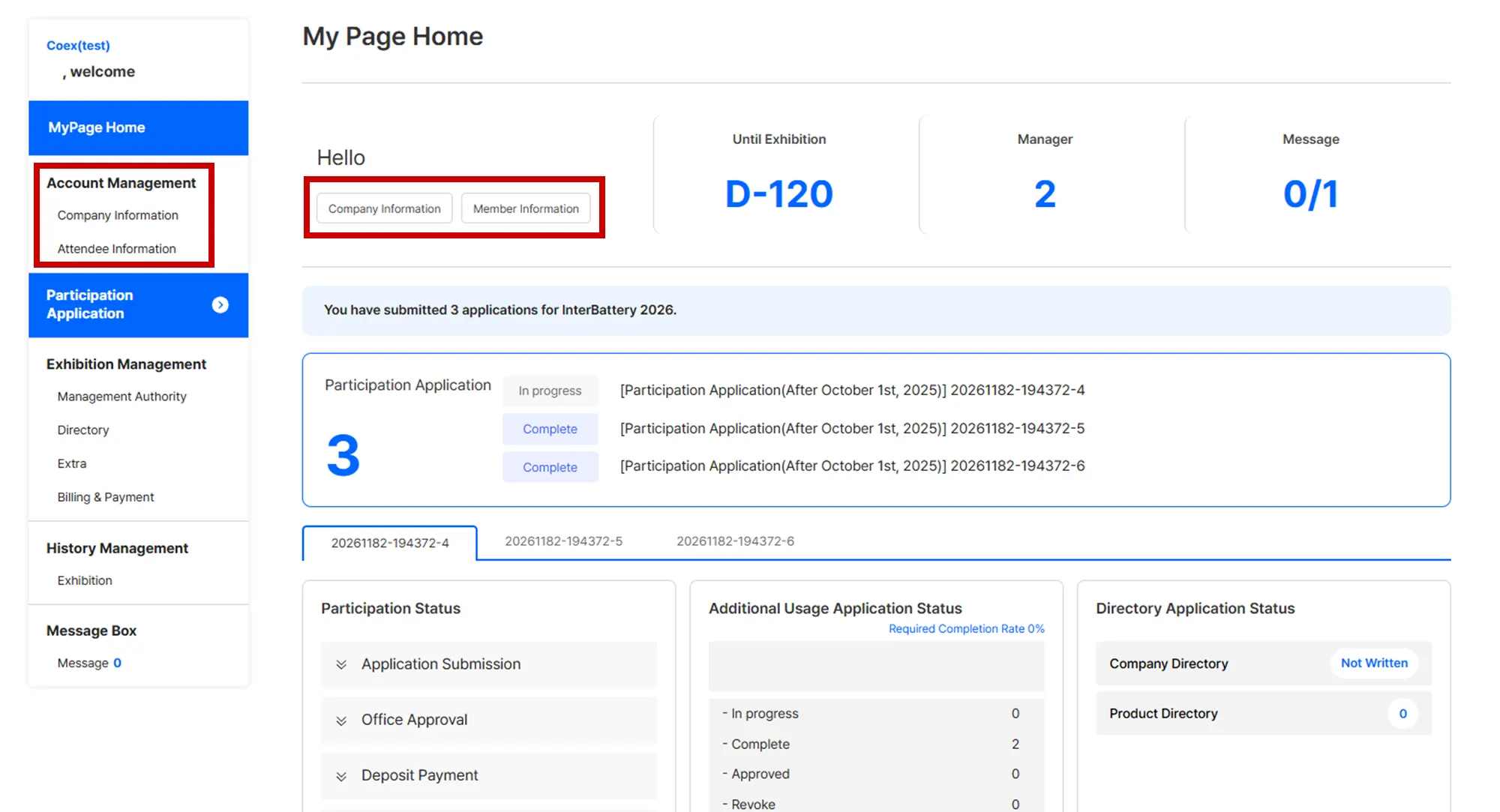Click the Participation Application arrow icon
This screenshot has height=812, width=1500.
coord(220,304)
